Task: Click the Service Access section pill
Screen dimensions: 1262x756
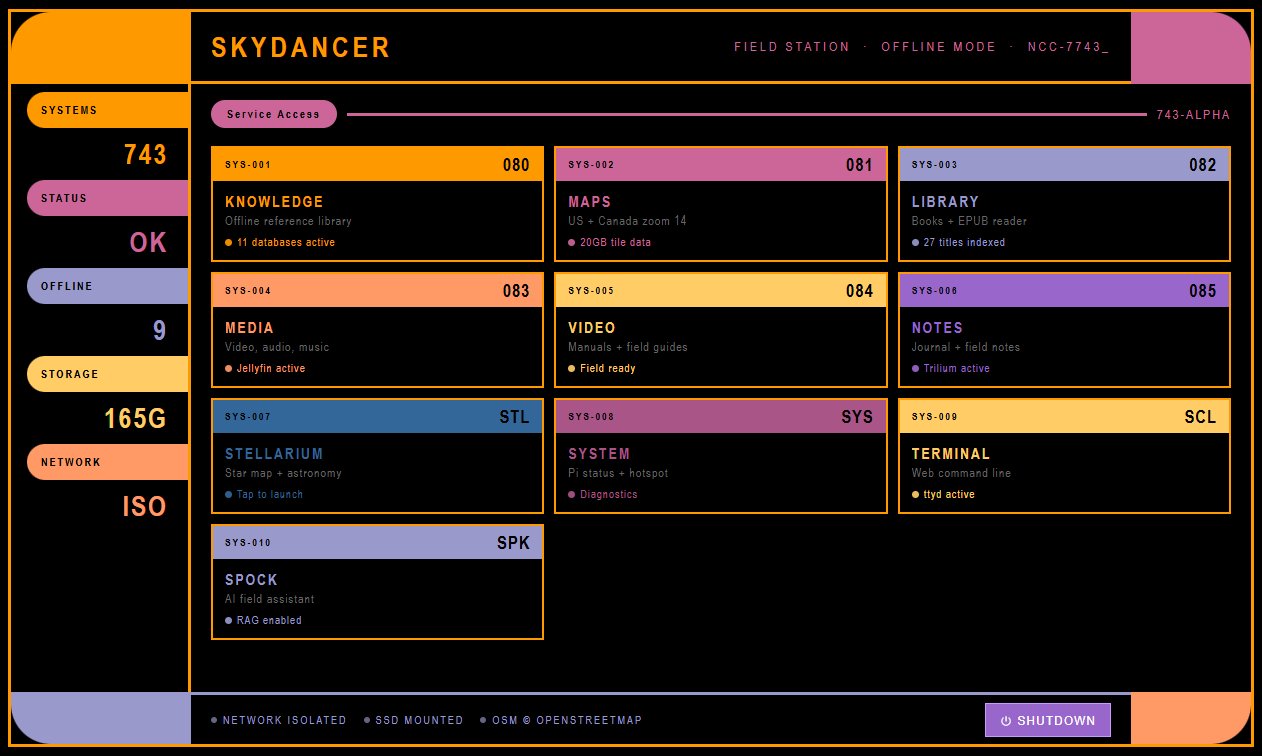Action: point(273,114)
